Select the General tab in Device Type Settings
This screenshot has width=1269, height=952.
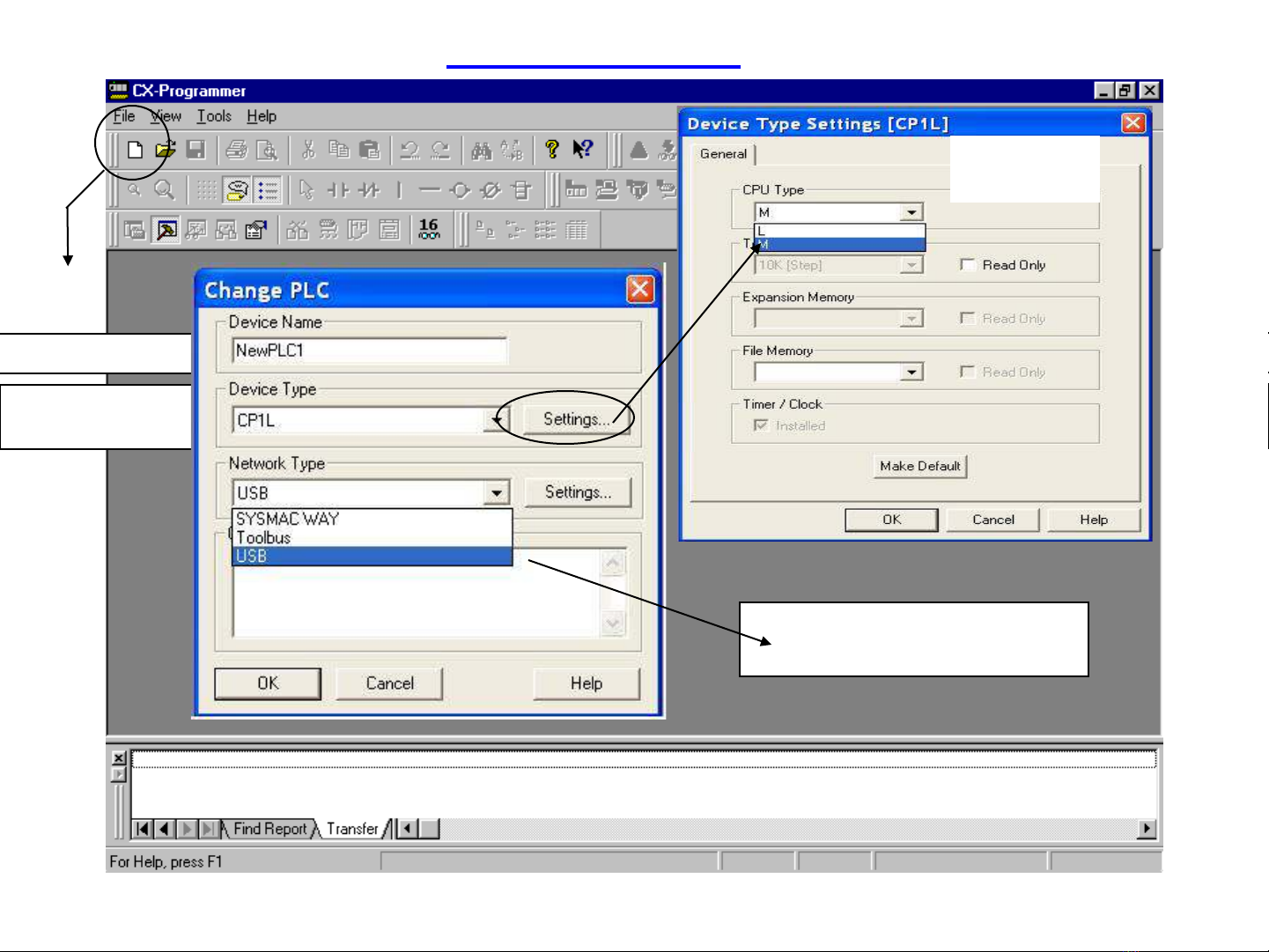coord(723,154)
